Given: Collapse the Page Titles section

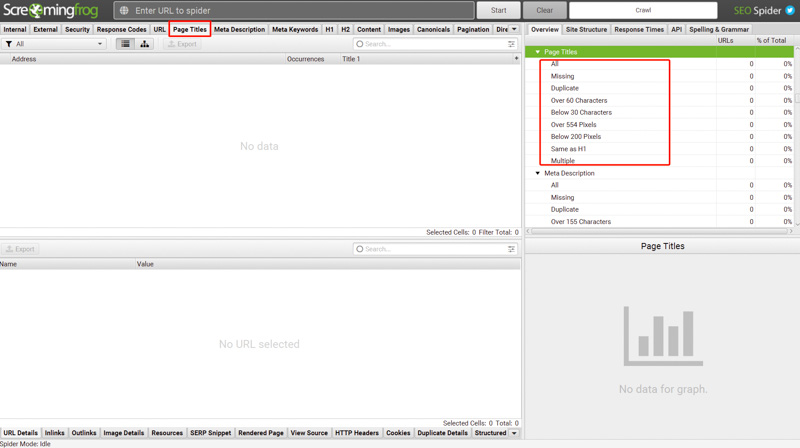Looking at the screenshot, I should point(537,52).
